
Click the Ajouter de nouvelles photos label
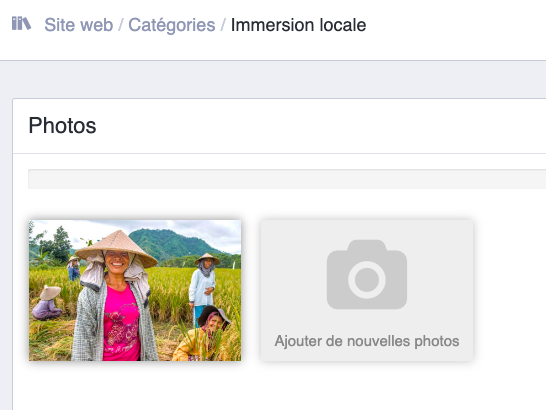click(x=367, y=341)
